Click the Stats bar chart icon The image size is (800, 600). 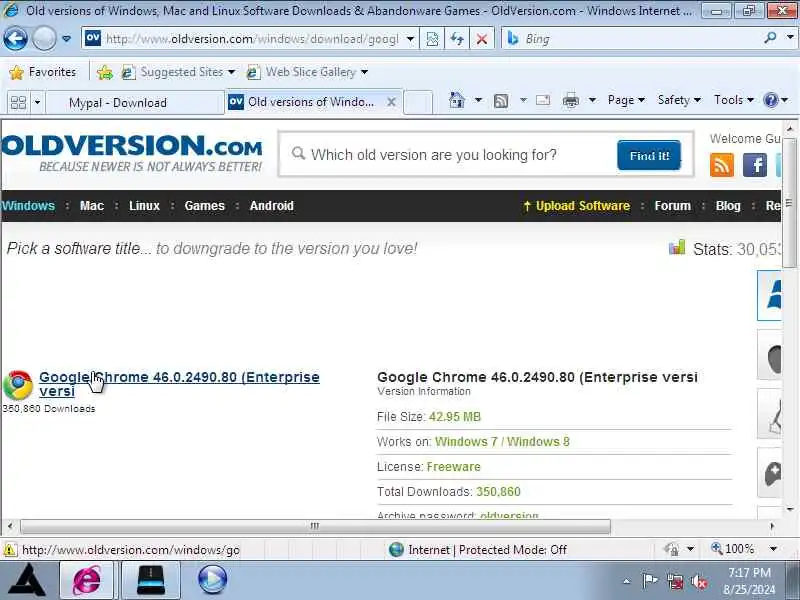point(677,248)
